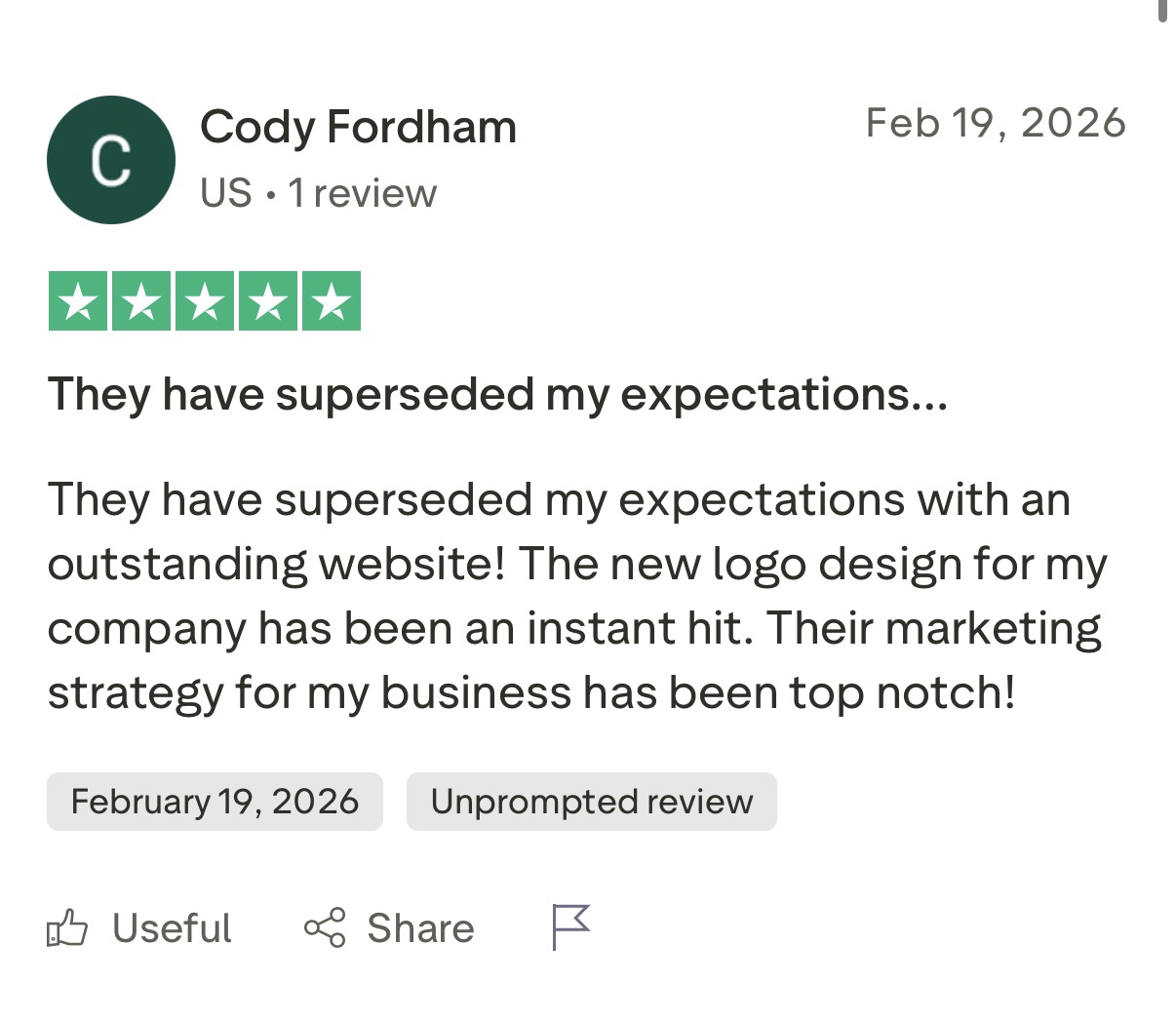Click the fourth green star
Screen dimensions: 1176x1023
coord(268,301)
